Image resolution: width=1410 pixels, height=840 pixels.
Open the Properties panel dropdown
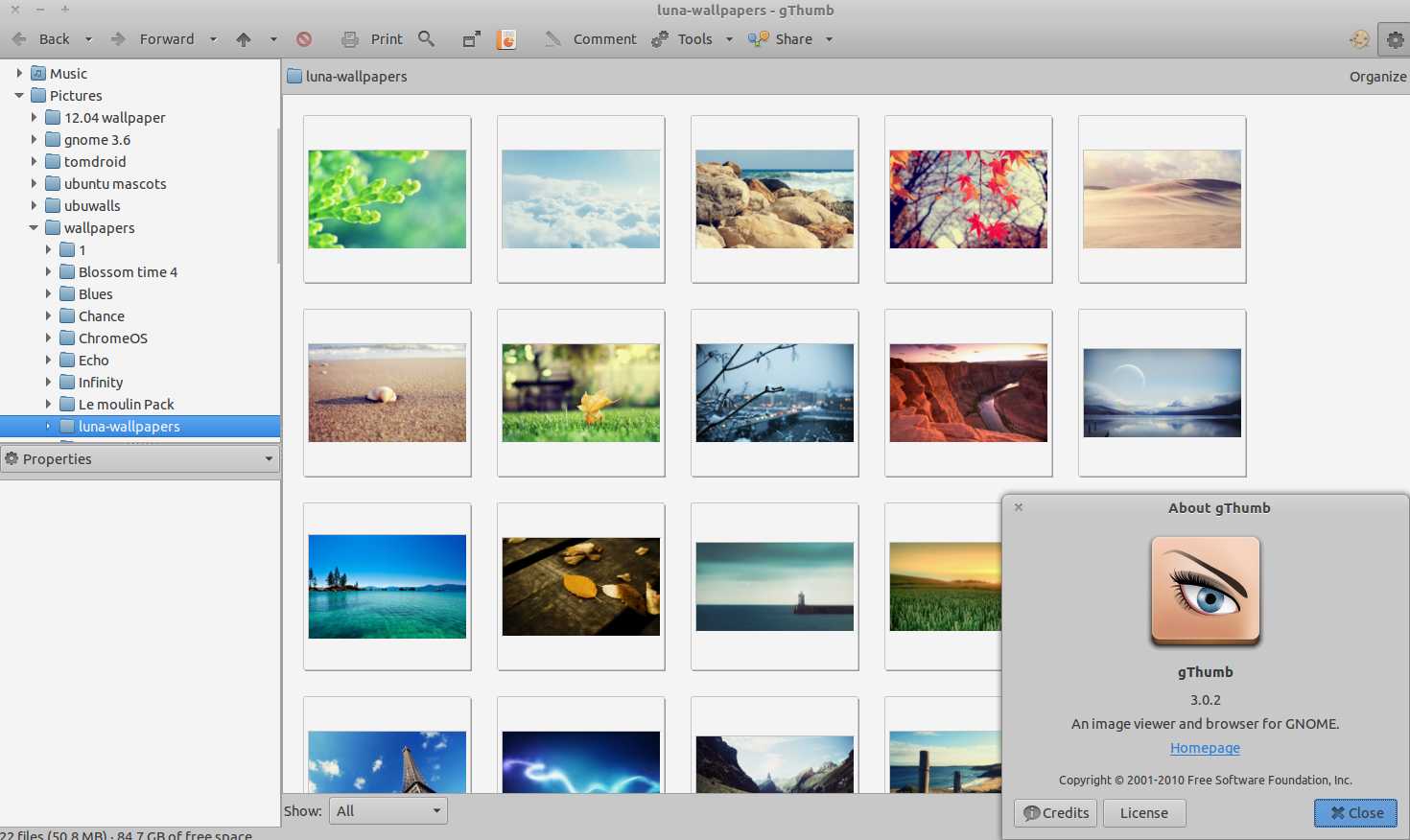tap(140, 459)
